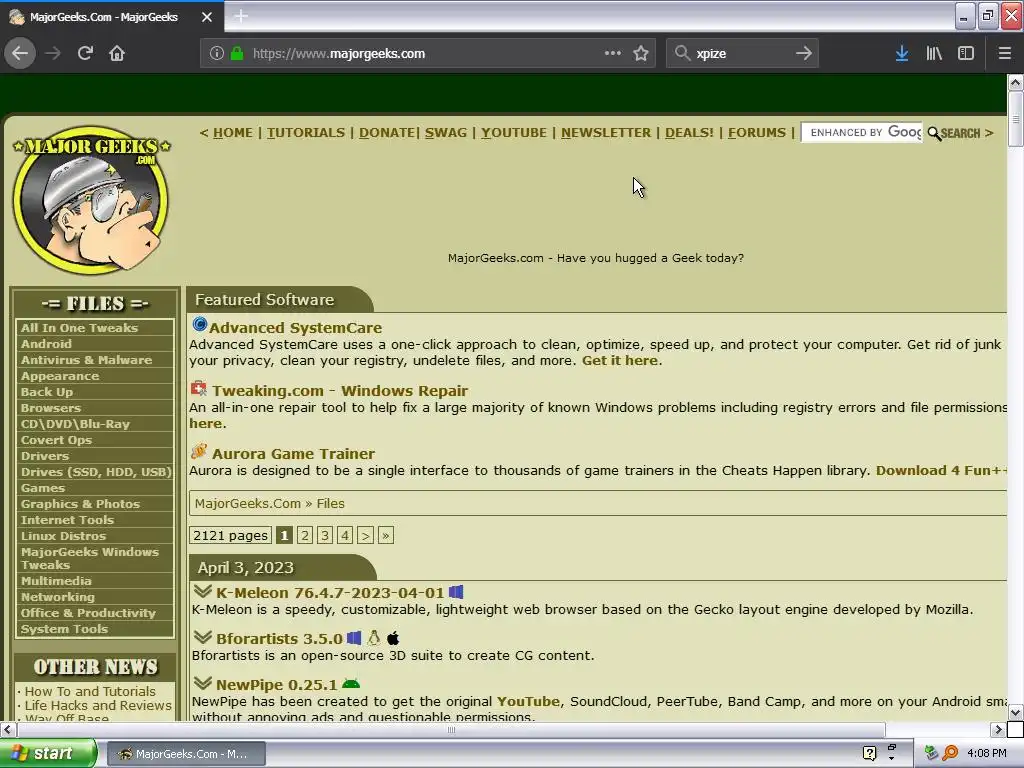The width and height of the screenshot is (1024, 768).
Task: Go to page 2 of the file listing
Action: 304,536
